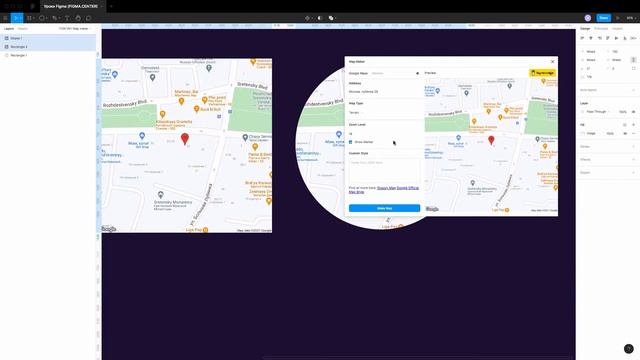Screen dimensions: 640x360
Task: Open distribute spacing options icon
Action: click(633, 38)
